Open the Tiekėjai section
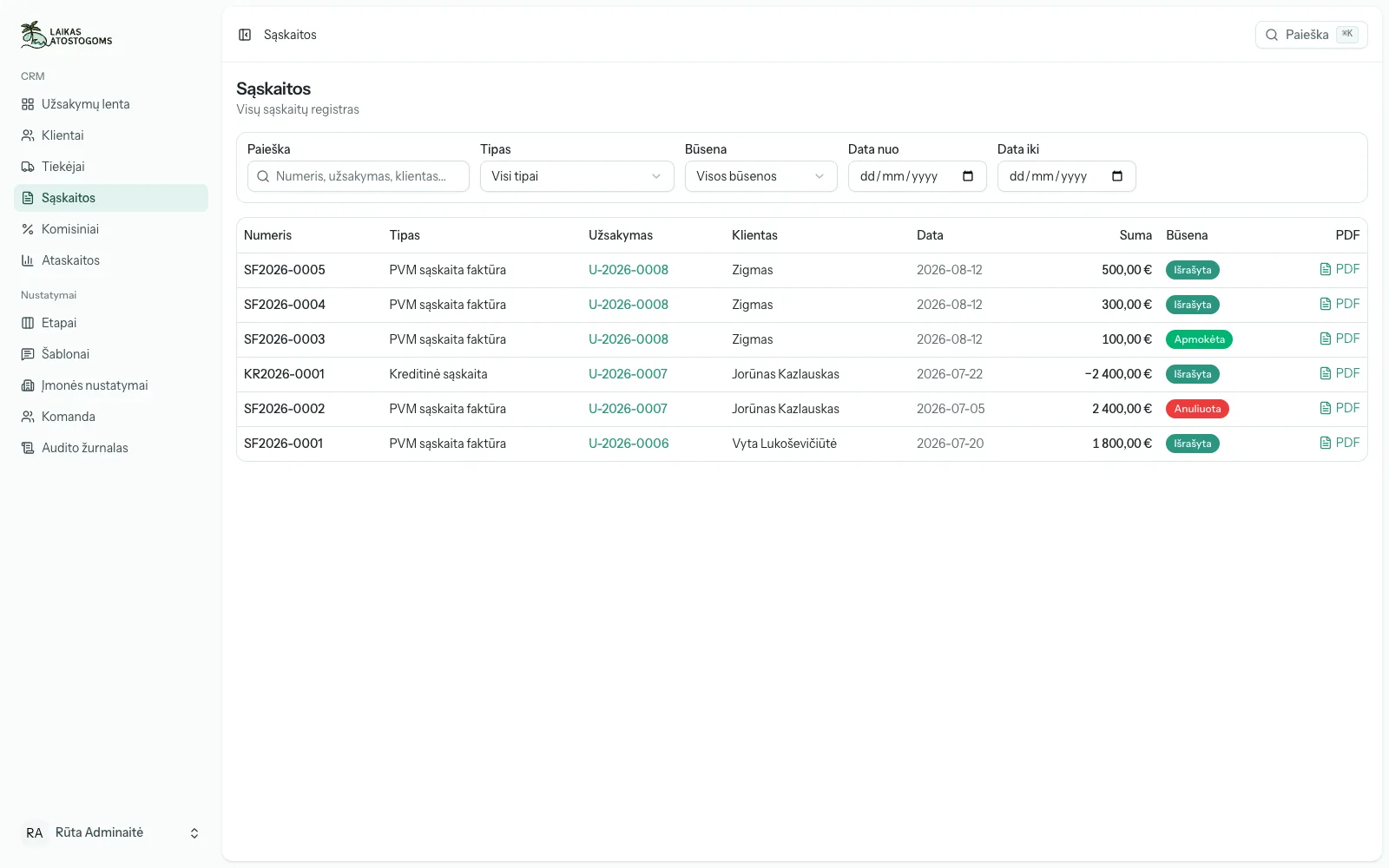Image resolution: width=1389 pixels, height=868 pixels. click(x=111, y=167)
